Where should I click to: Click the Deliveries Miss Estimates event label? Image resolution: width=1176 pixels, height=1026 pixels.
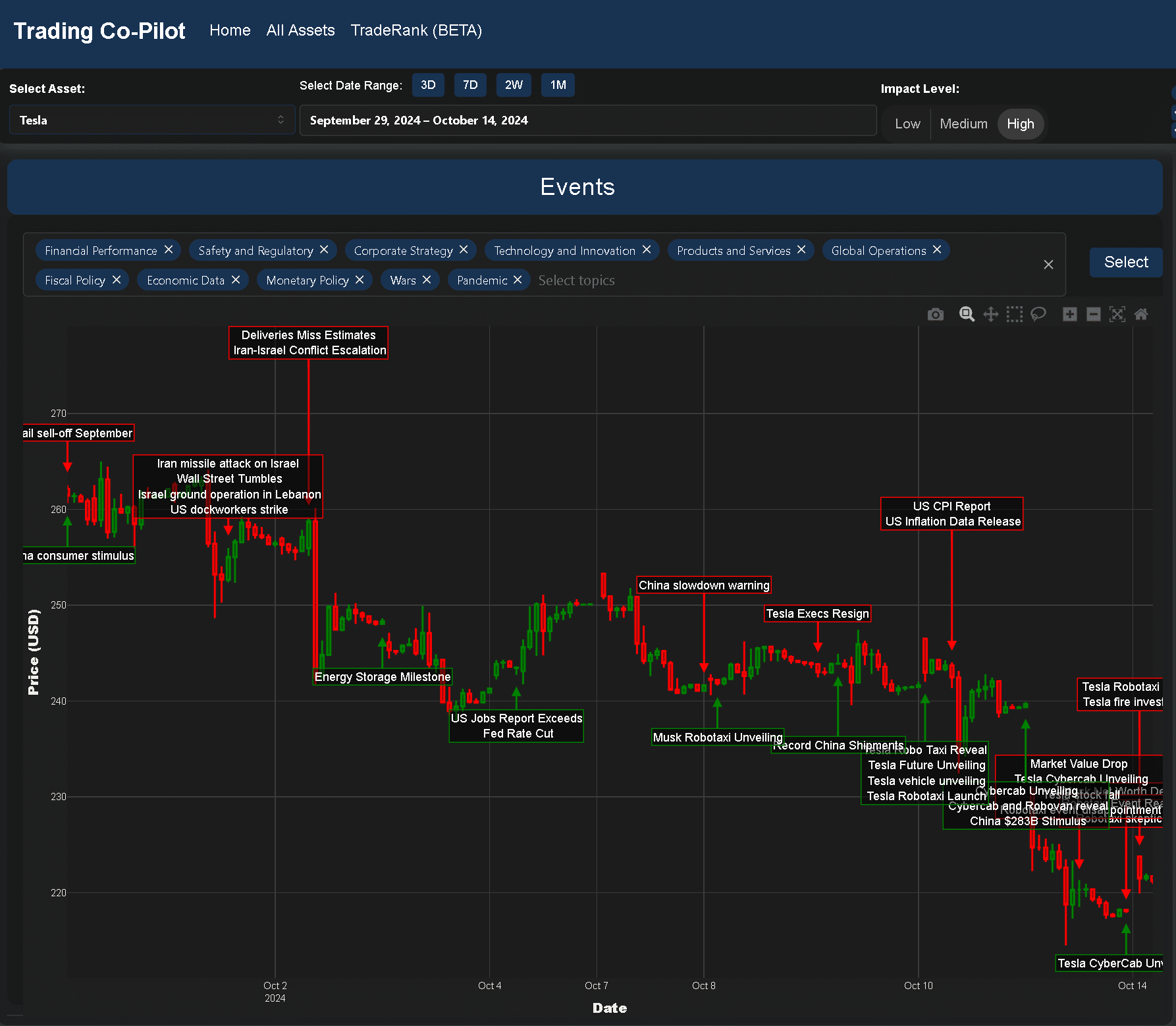pos(308,335)
